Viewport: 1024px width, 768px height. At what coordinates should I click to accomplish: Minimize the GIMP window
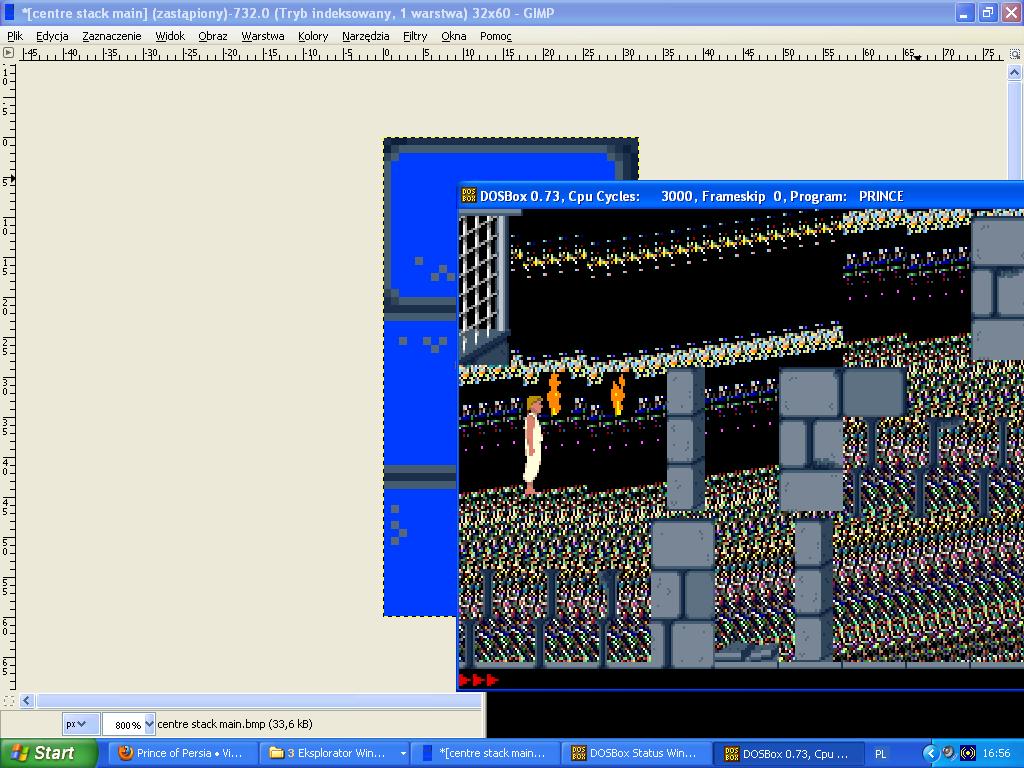(x=964, y=12)
